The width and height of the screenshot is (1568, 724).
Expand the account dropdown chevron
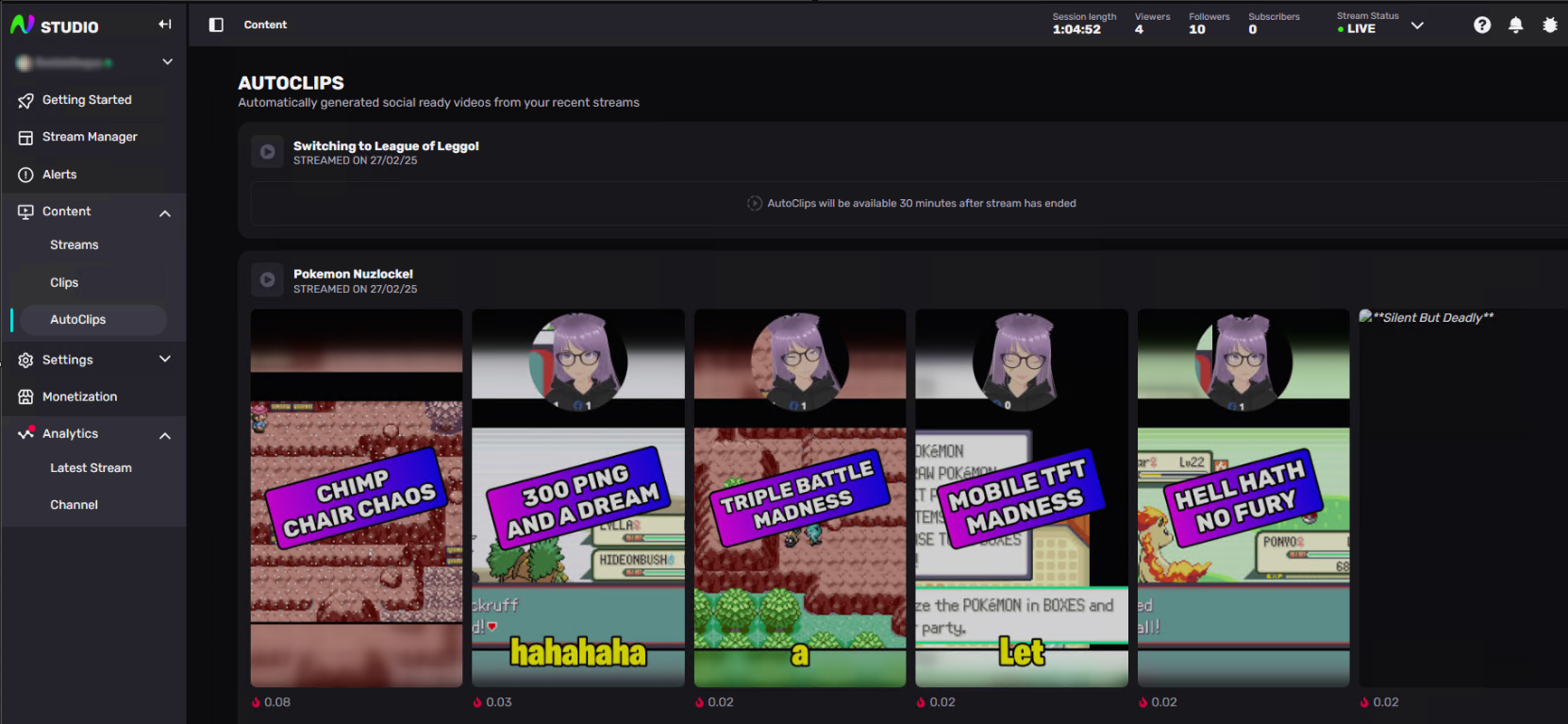(x=167, y=62)
